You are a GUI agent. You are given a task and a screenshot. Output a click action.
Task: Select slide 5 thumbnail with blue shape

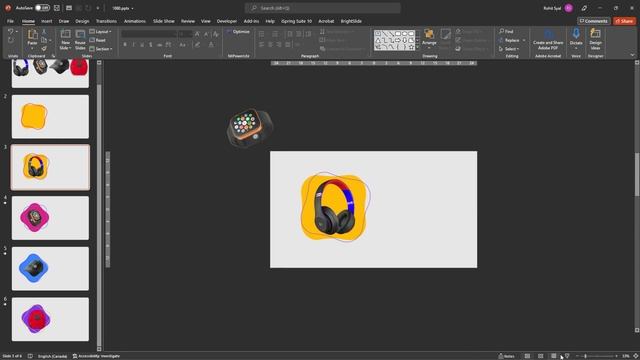[50, 269]
